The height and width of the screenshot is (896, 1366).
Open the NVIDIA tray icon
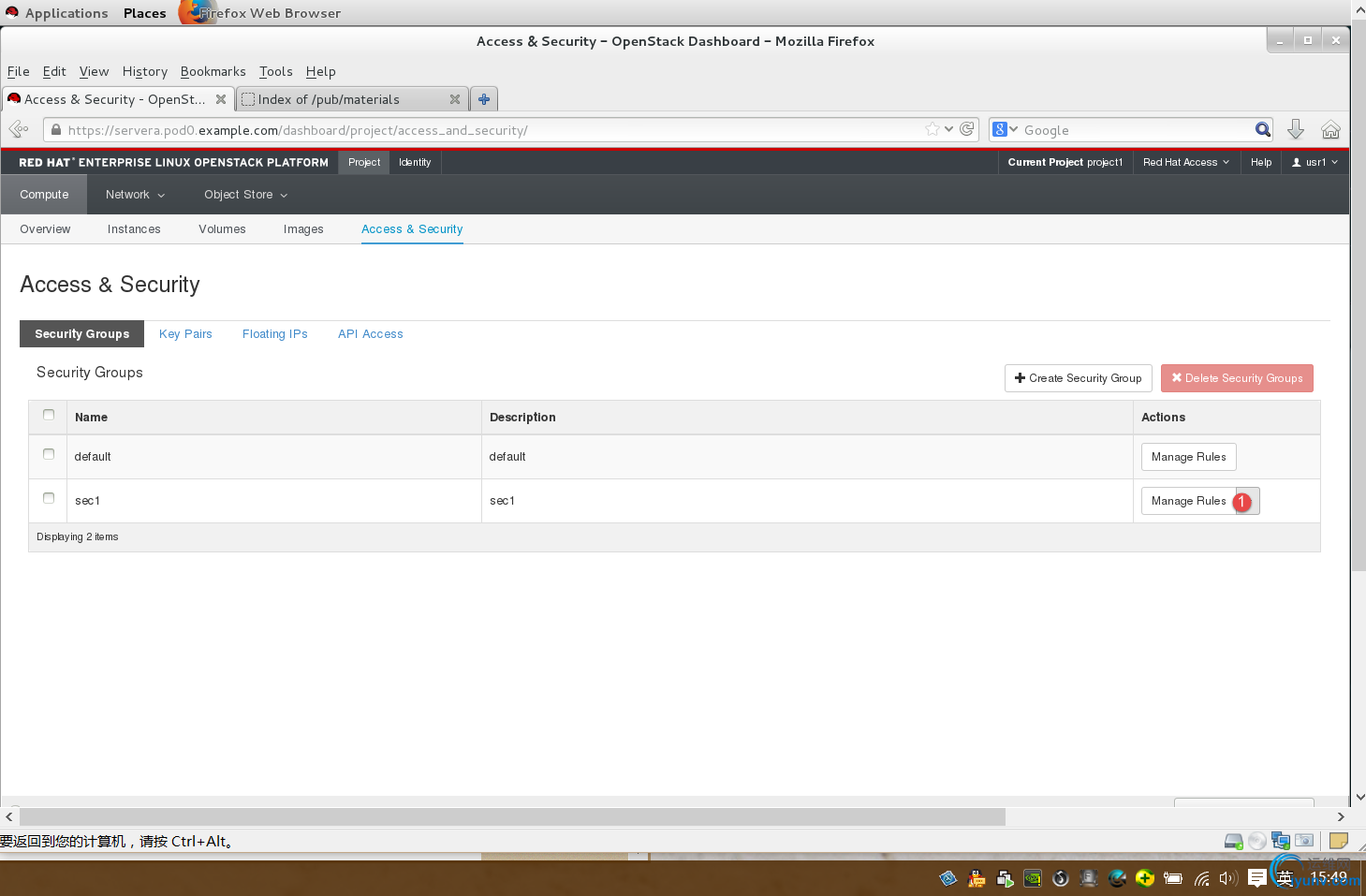tap(1033, 878)
